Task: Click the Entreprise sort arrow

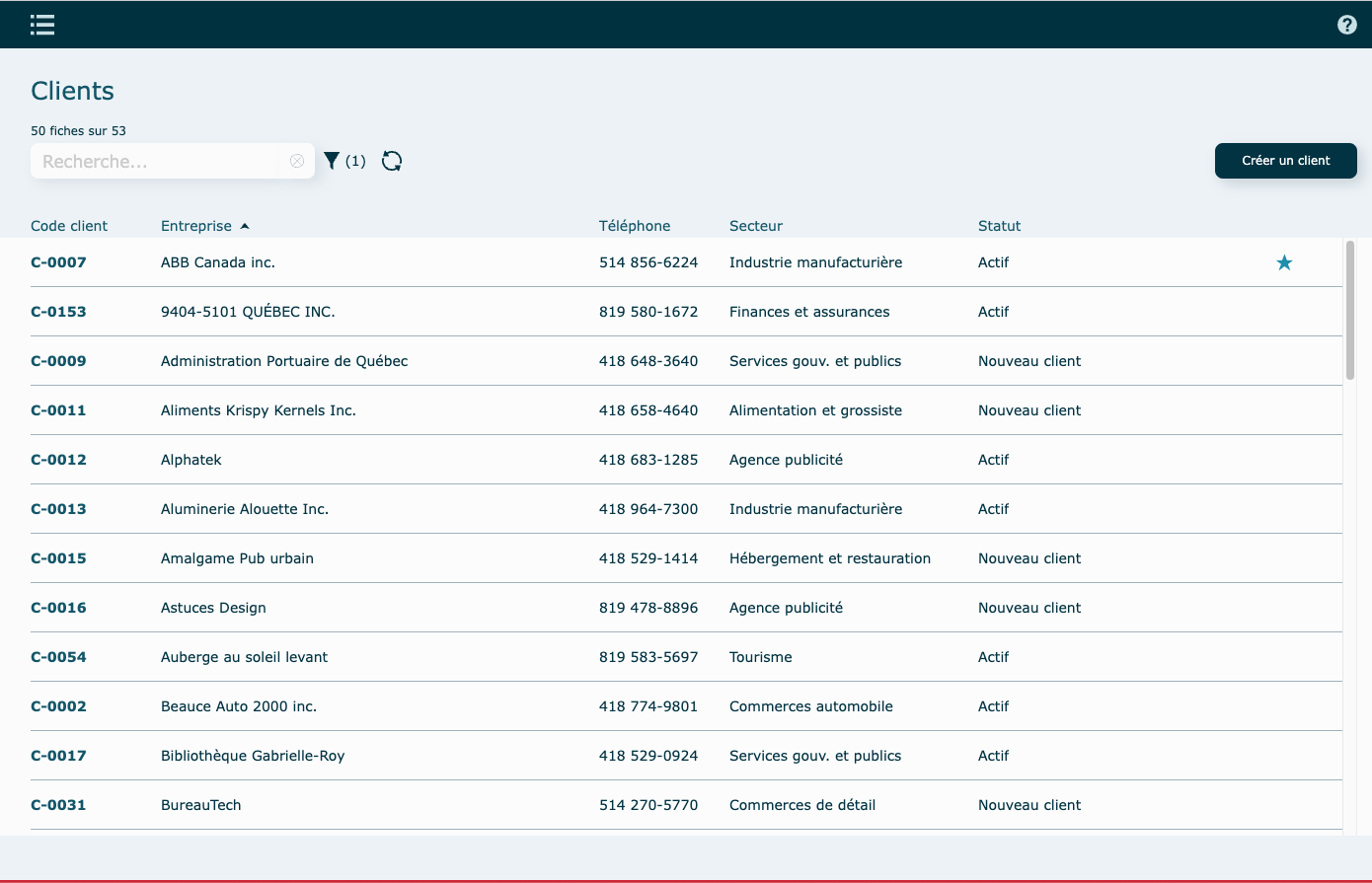Action: [245, 226]
